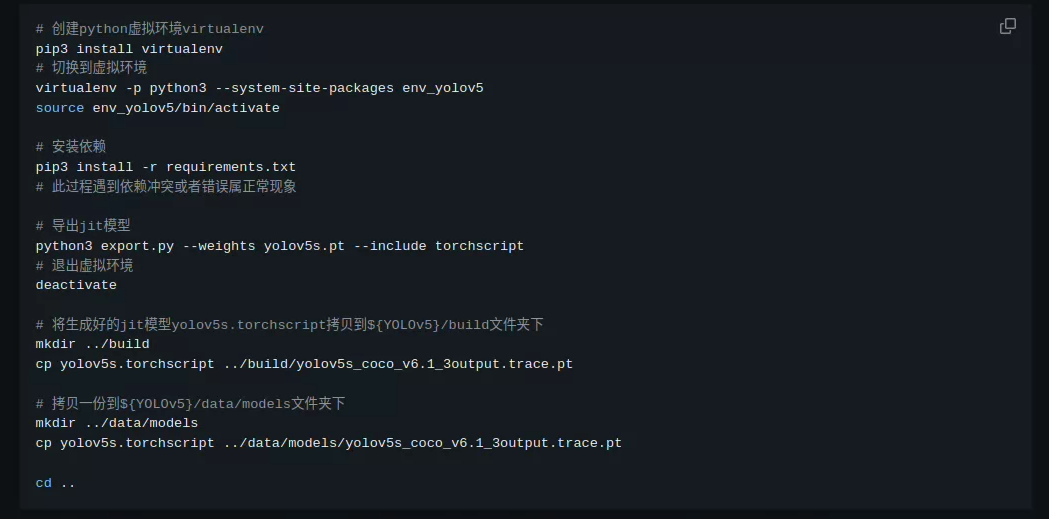Click the '# 导出jit模型' comment
The image size is (1049, 519).
83,226
